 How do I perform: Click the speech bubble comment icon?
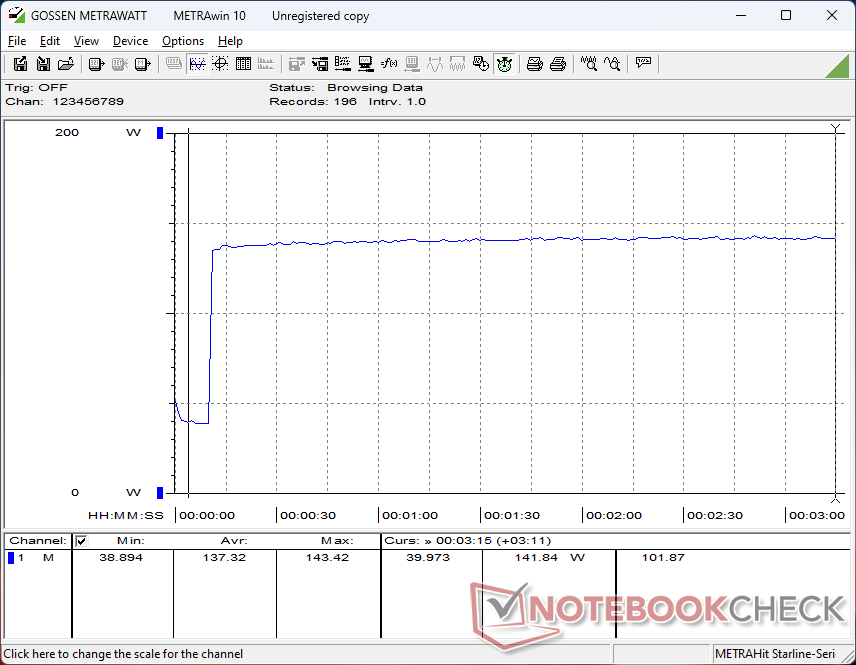click(643, 63)
